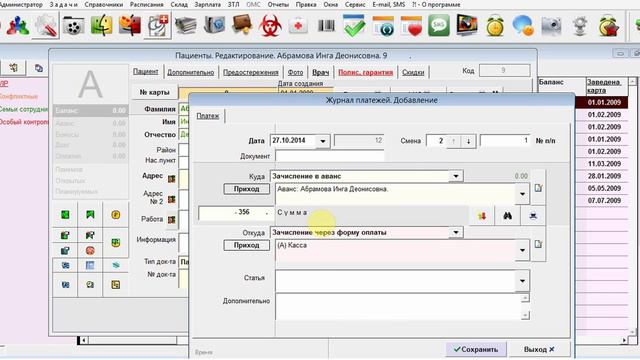640x360 pixels.
Task: Click the icon next to Работа label
Action: (x=171, y=220)
